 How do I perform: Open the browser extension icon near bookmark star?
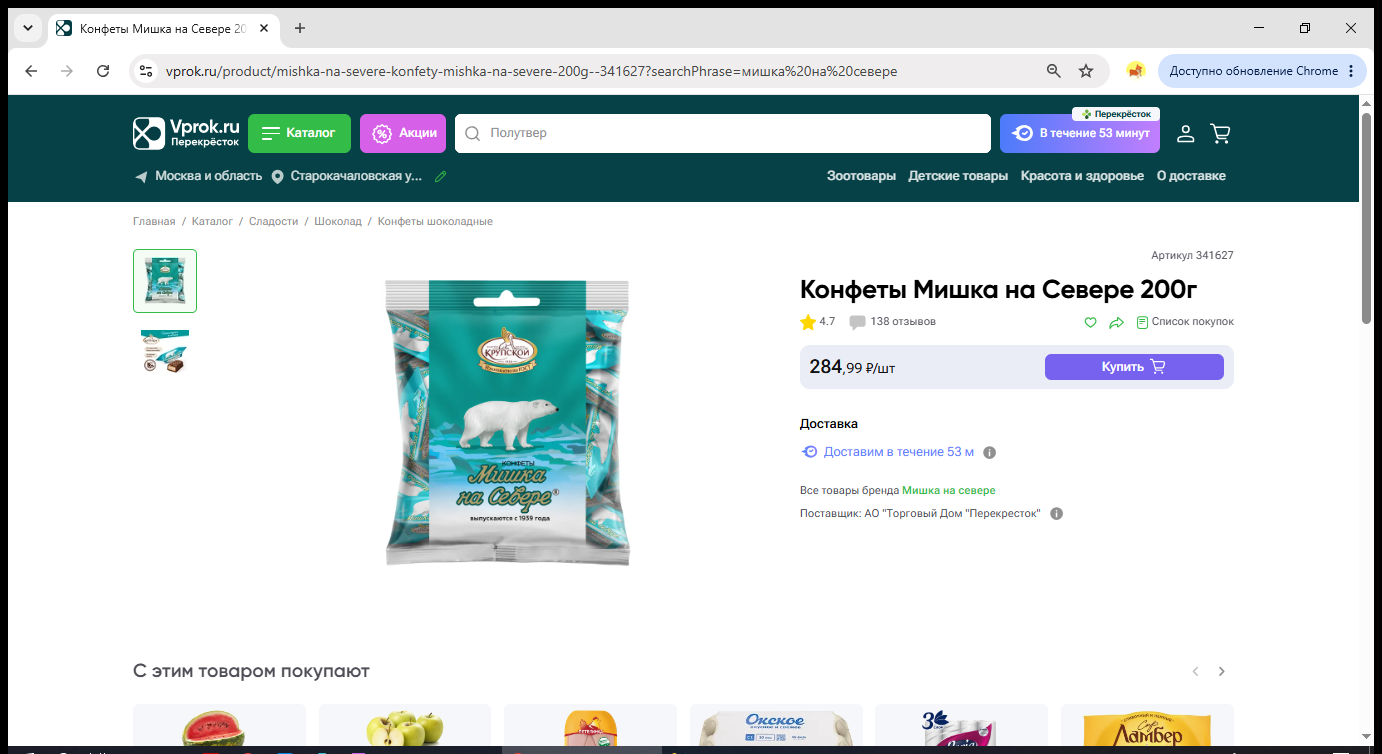(x=1136, y=71)
